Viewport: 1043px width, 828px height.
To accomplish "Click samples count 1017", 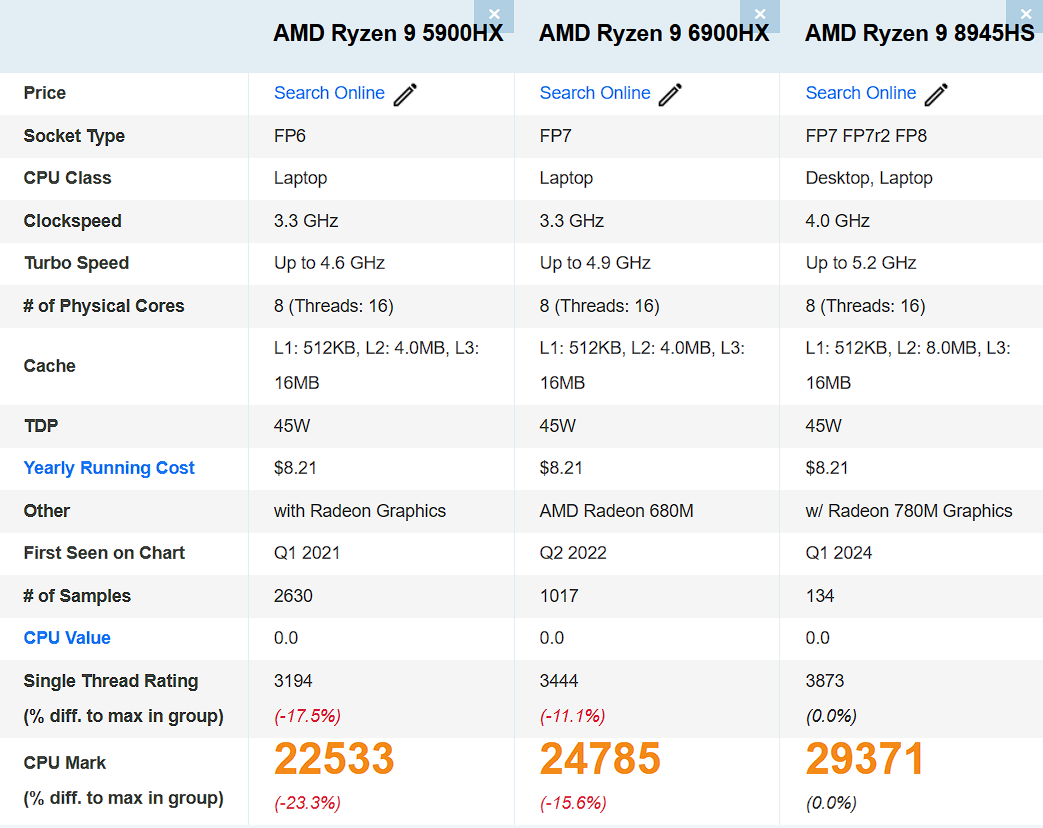I will (559, 596).
